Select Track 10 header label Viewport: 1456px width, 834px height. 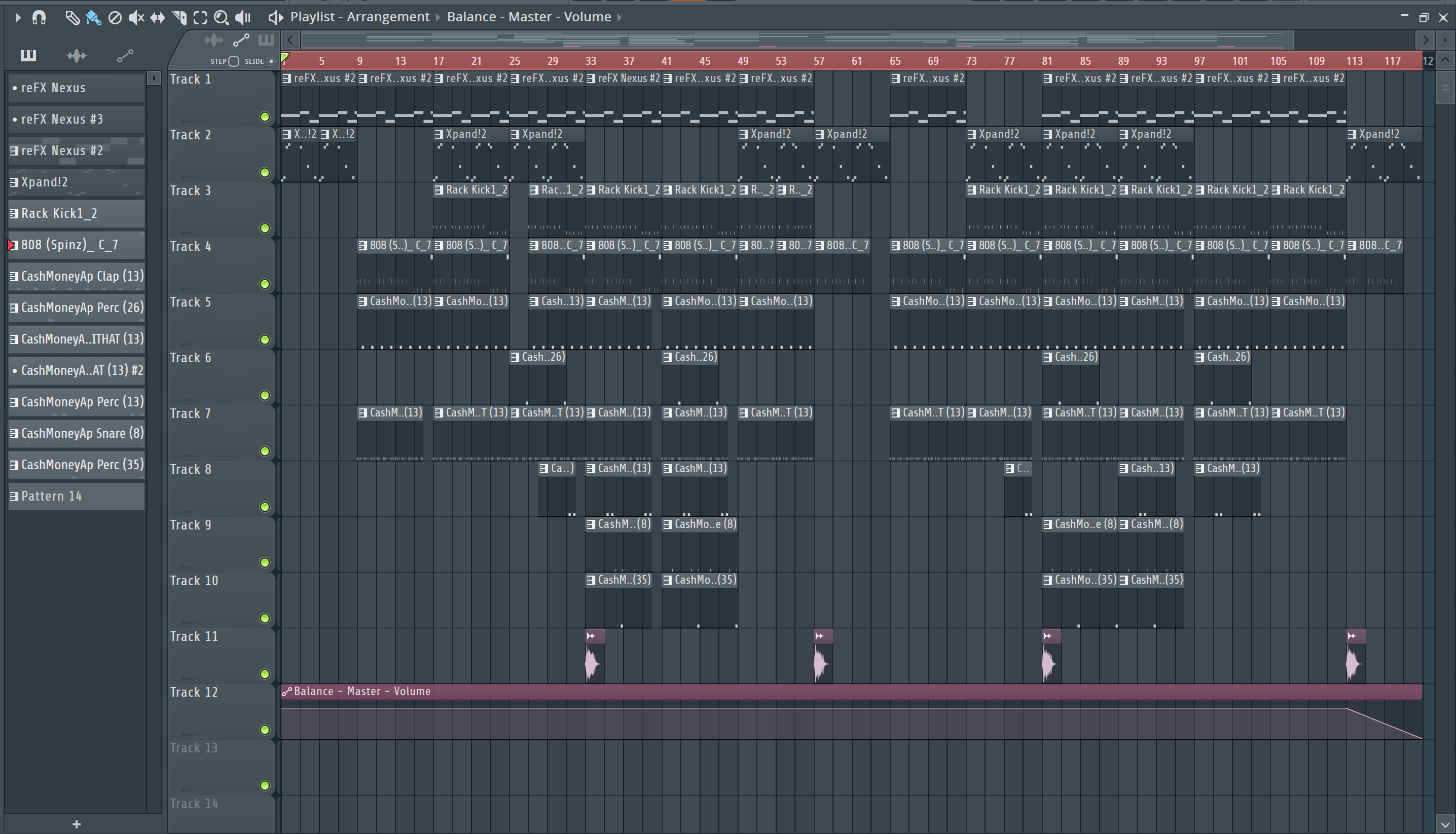point(194,581)
